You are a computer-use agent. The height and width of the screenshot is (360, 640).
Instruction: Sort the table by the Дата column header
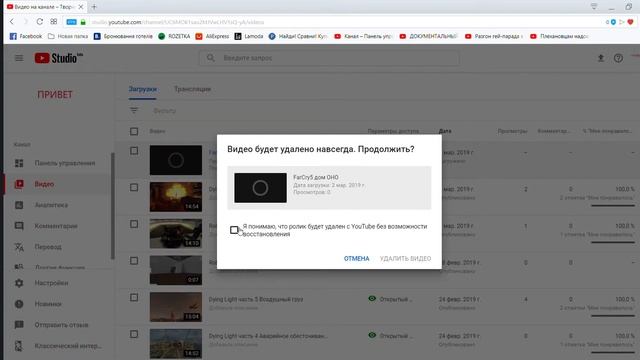445,131
